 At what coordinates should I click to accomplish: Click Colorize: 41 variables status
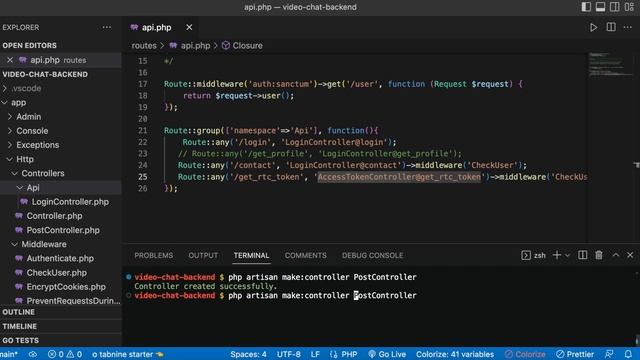coord(455,354)
